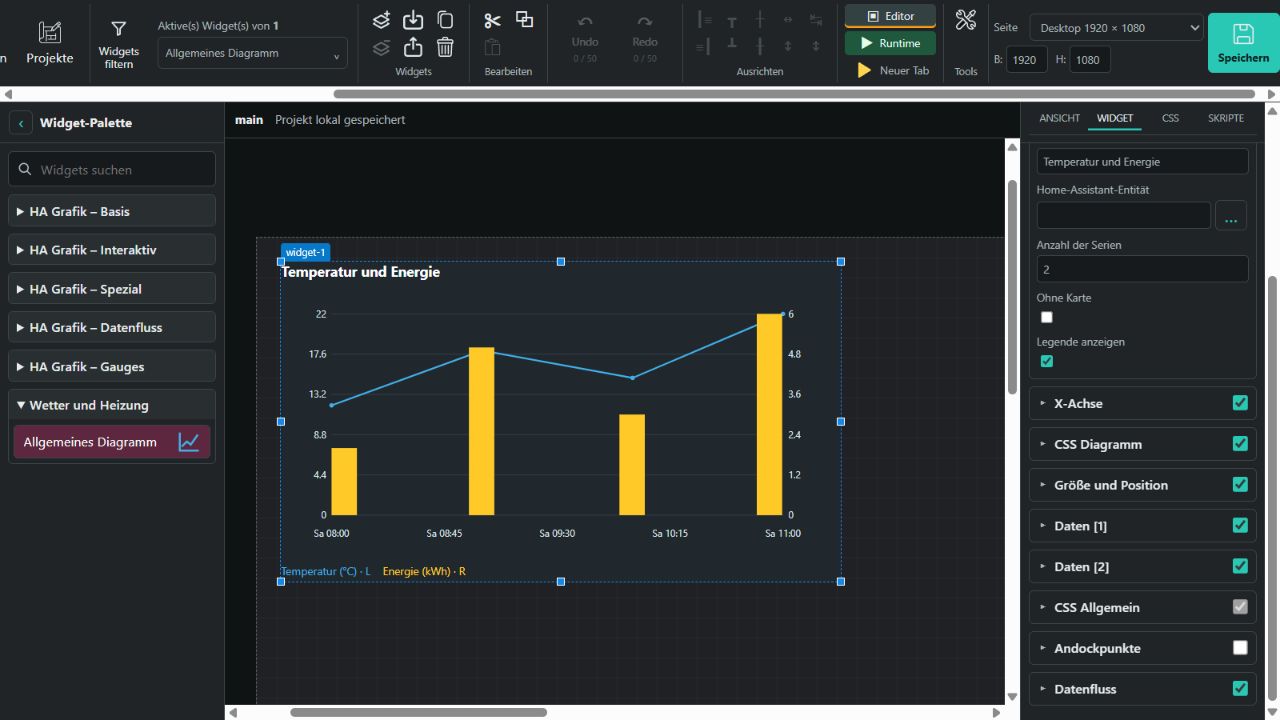The width and height of the screenshot is (1280, 720).
Task: Click the align right icon in Ausrichten
Action: tap(704, 46)
